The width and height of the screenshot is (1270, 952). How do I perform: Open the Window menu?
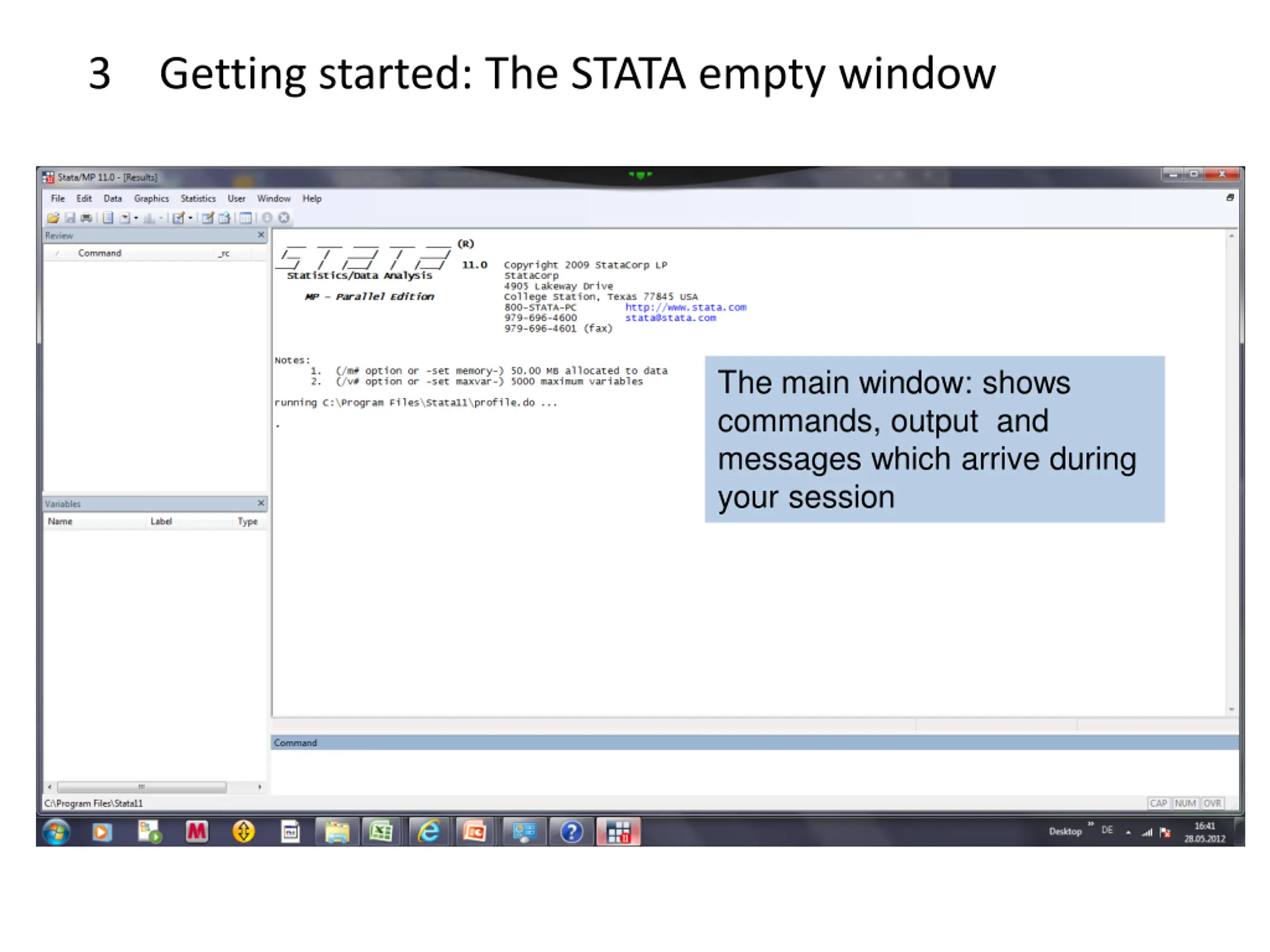pos(274,198)
